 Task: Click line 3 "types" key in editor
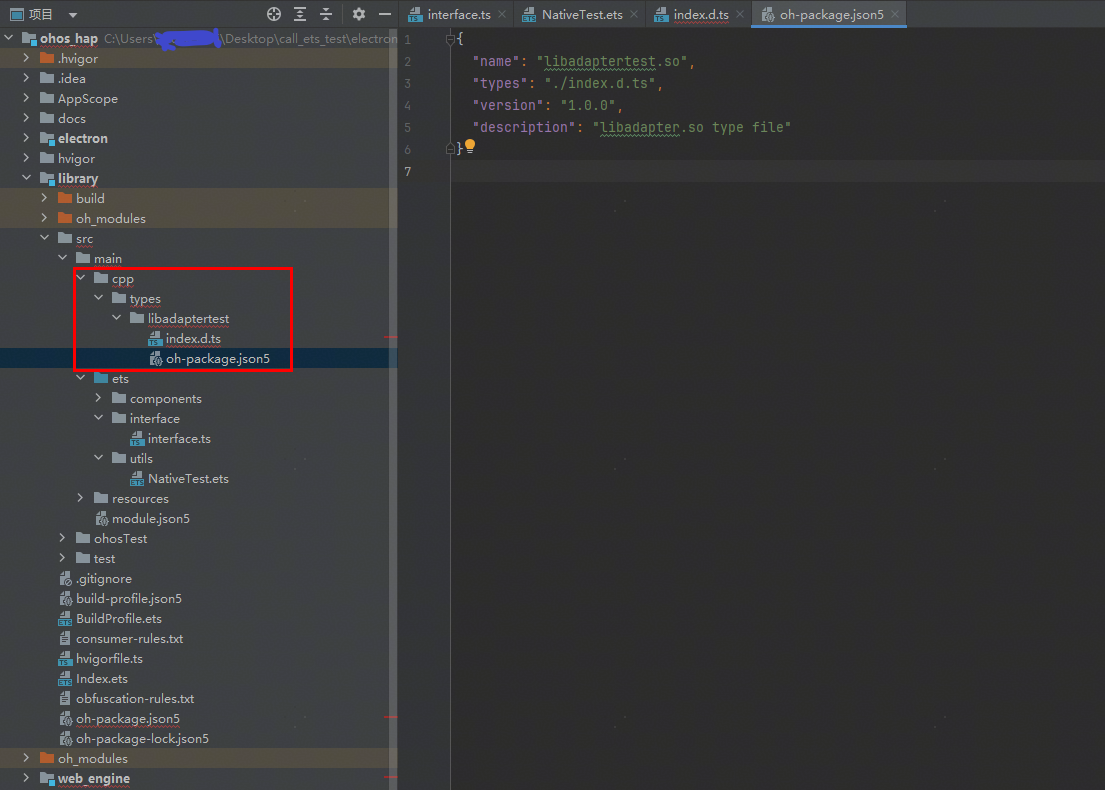500,83
